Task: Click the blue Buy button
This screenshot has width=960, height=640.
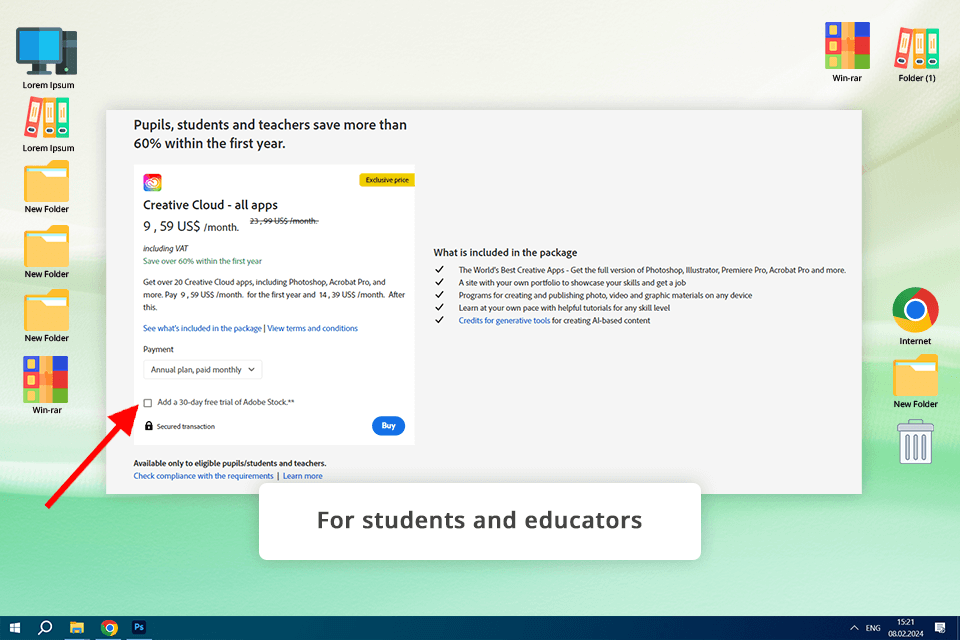Action: [388, 426]
